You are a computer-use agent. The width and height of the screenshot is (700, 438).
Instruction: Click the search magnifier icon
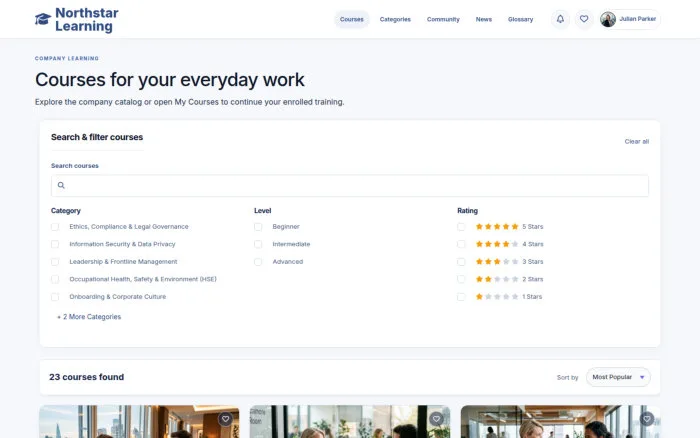pos(61,185)
